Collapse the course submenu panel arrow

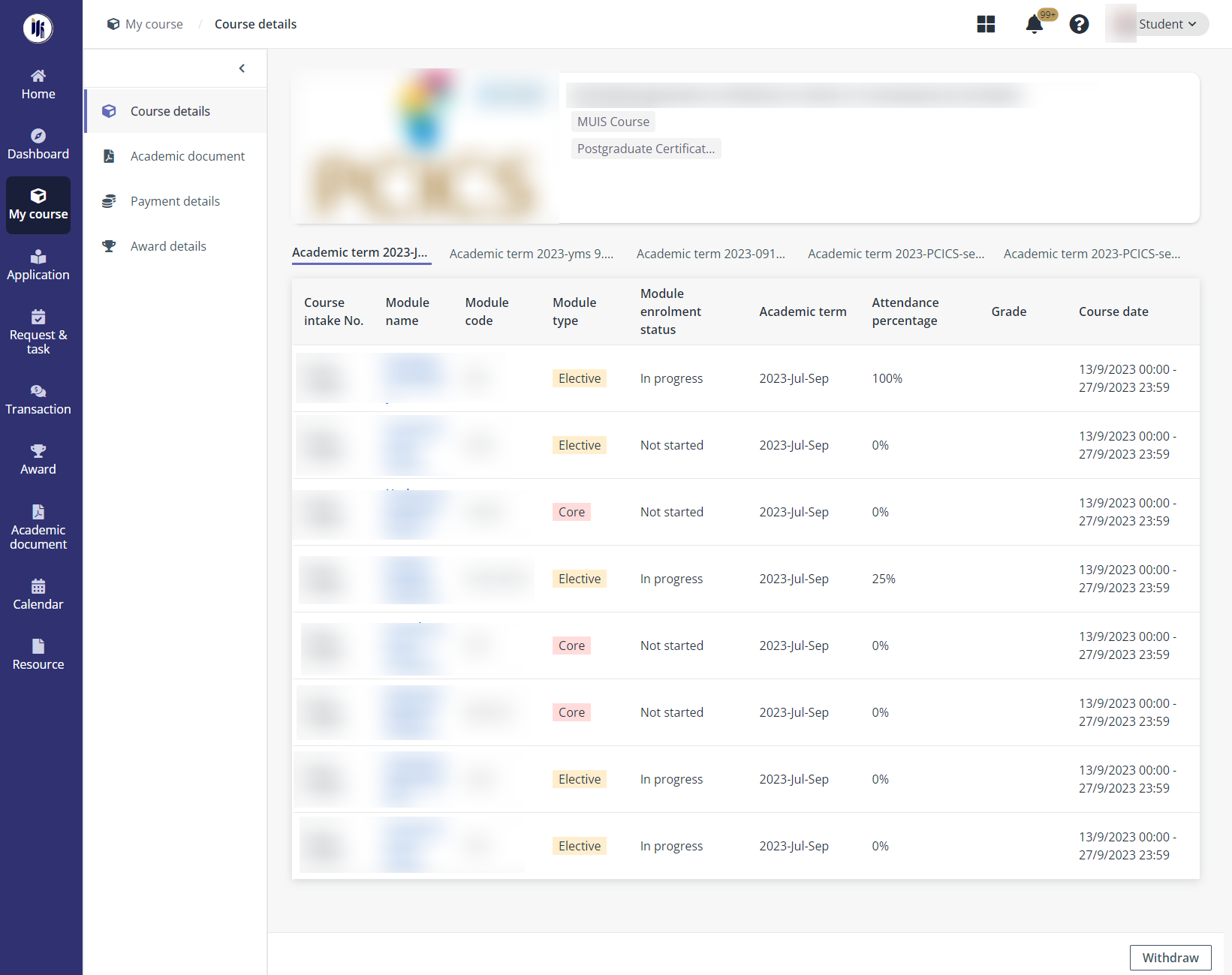point(242,68)
